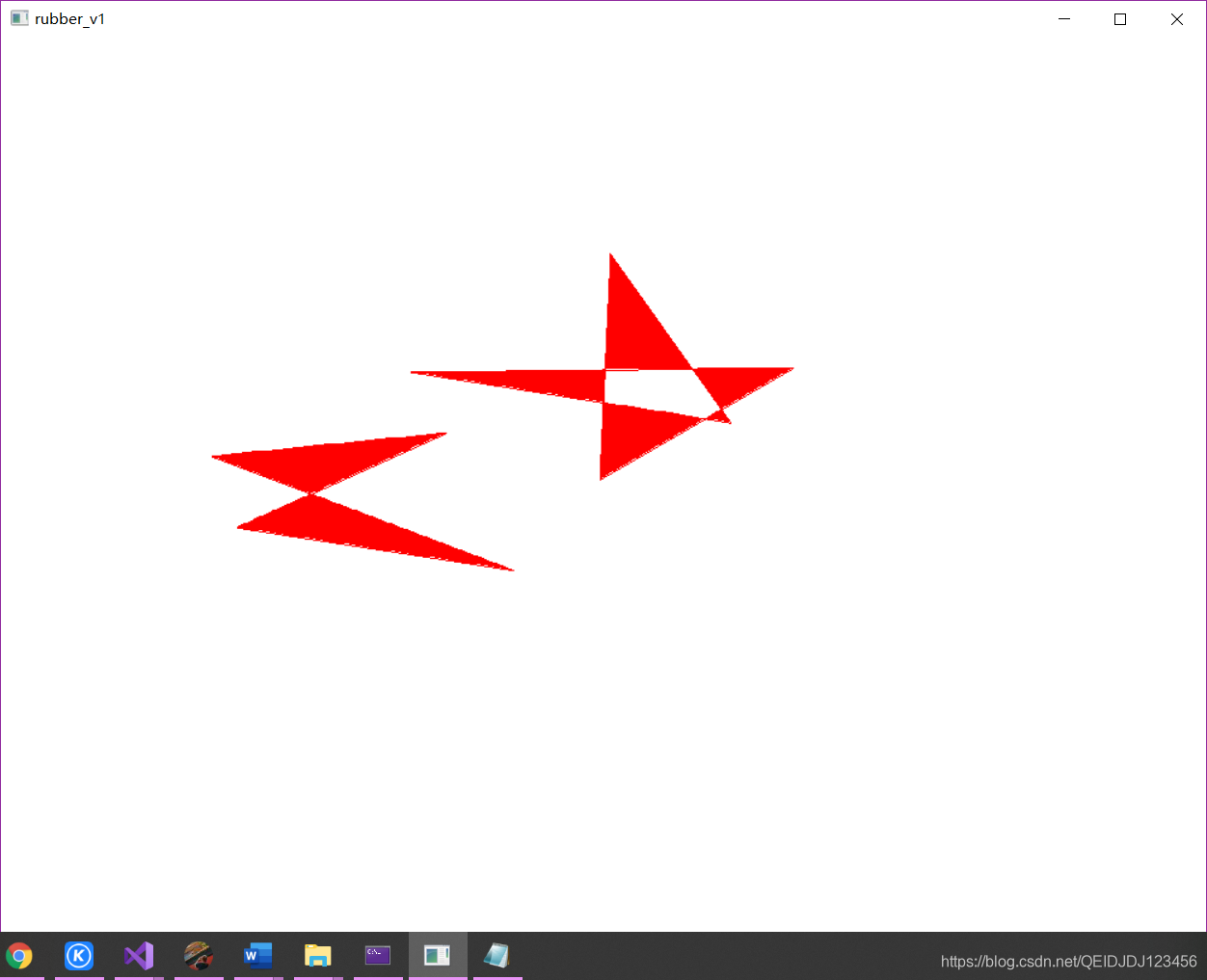Maximize the rubber_v1 window
The image size is (1207, 980).
(x=1120, y=19)
